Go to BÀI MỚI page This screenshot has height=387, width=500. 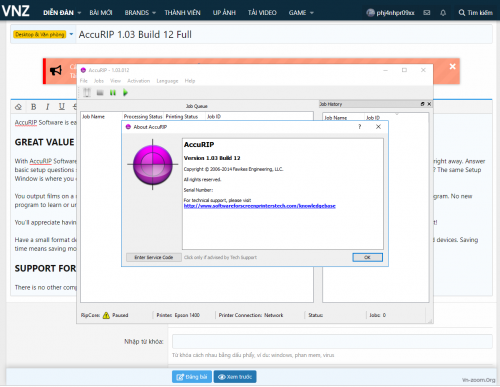101,13
